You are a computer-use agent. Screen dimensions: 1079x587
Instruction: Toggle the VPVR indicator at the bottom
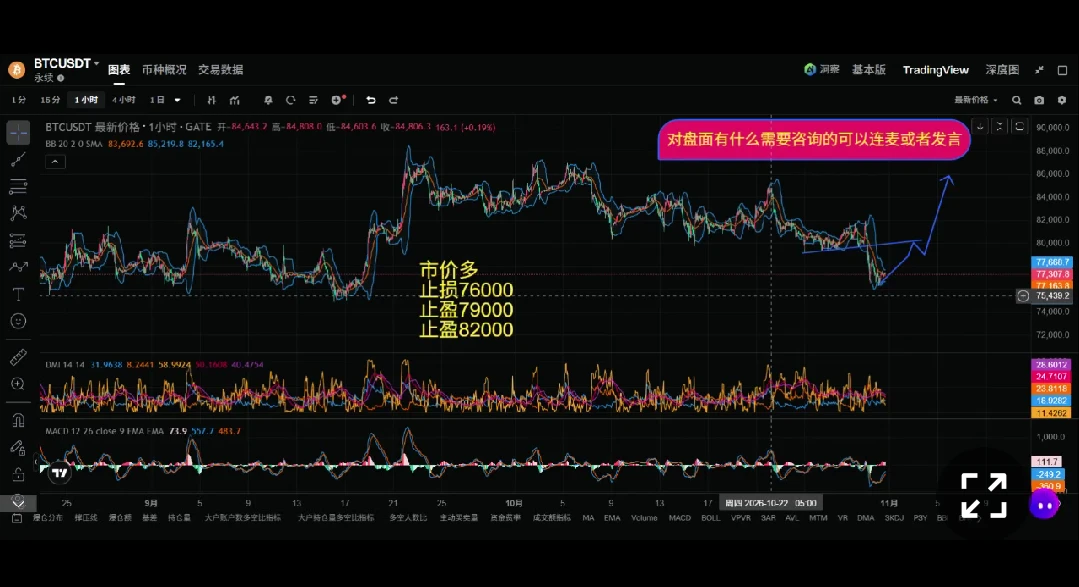[741, 518]
